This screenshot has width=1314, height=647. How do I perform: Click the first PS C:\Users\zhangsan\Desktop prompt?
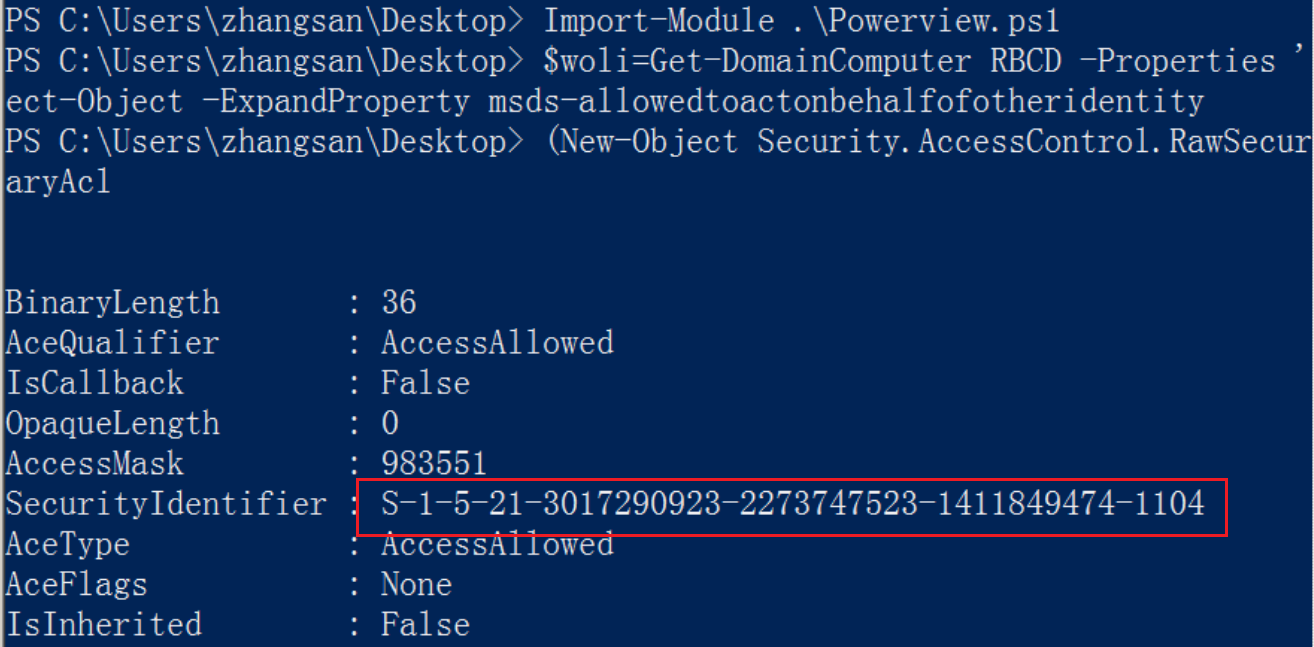(x=264, y=20)
